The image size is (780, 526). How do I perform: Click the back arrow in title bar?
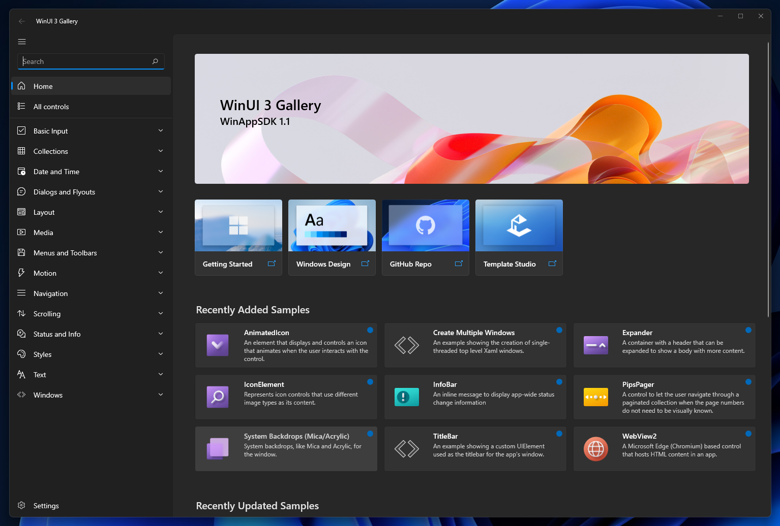click(21, 21)
